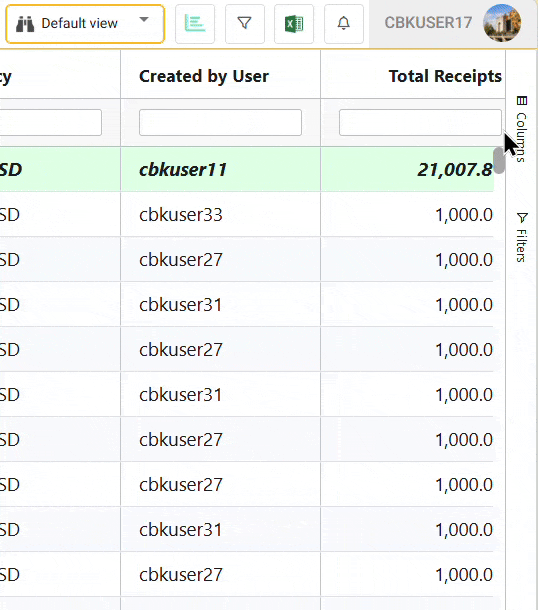This screenshot has height=610, width=538.
Task: Click the green grouping lines icon
Action: [x=195, y=24]
